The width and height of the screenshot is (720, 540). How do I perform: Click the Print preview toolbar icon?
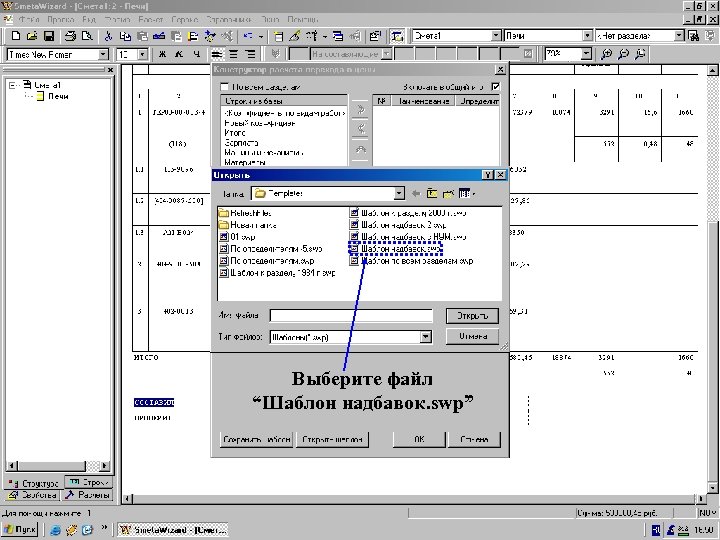tap(87, 36)
